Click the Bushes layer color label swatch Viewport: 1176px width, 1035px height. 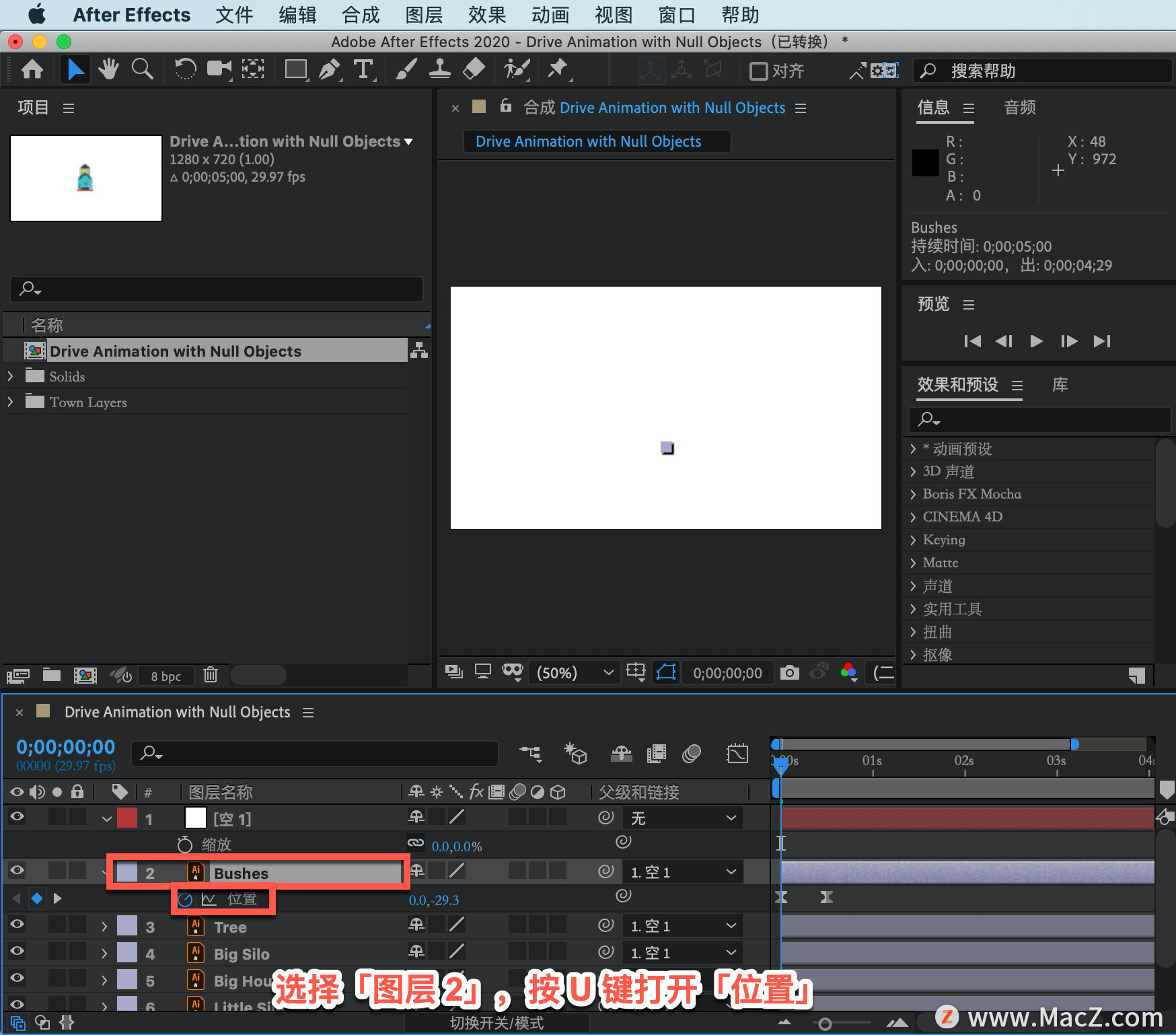point(127,872)
